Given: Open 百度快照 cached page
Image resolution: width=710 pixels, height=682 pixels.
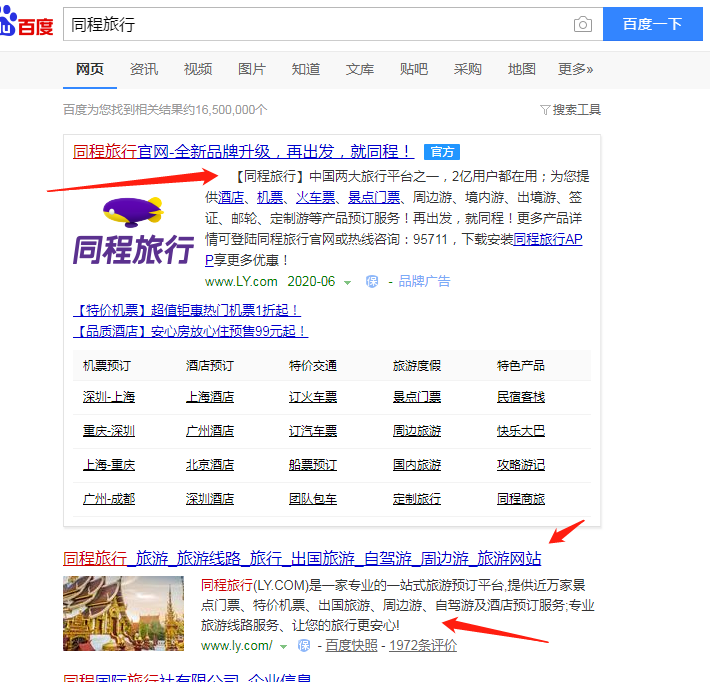Looking at the screenshot, I should click(x=351, y=645).
